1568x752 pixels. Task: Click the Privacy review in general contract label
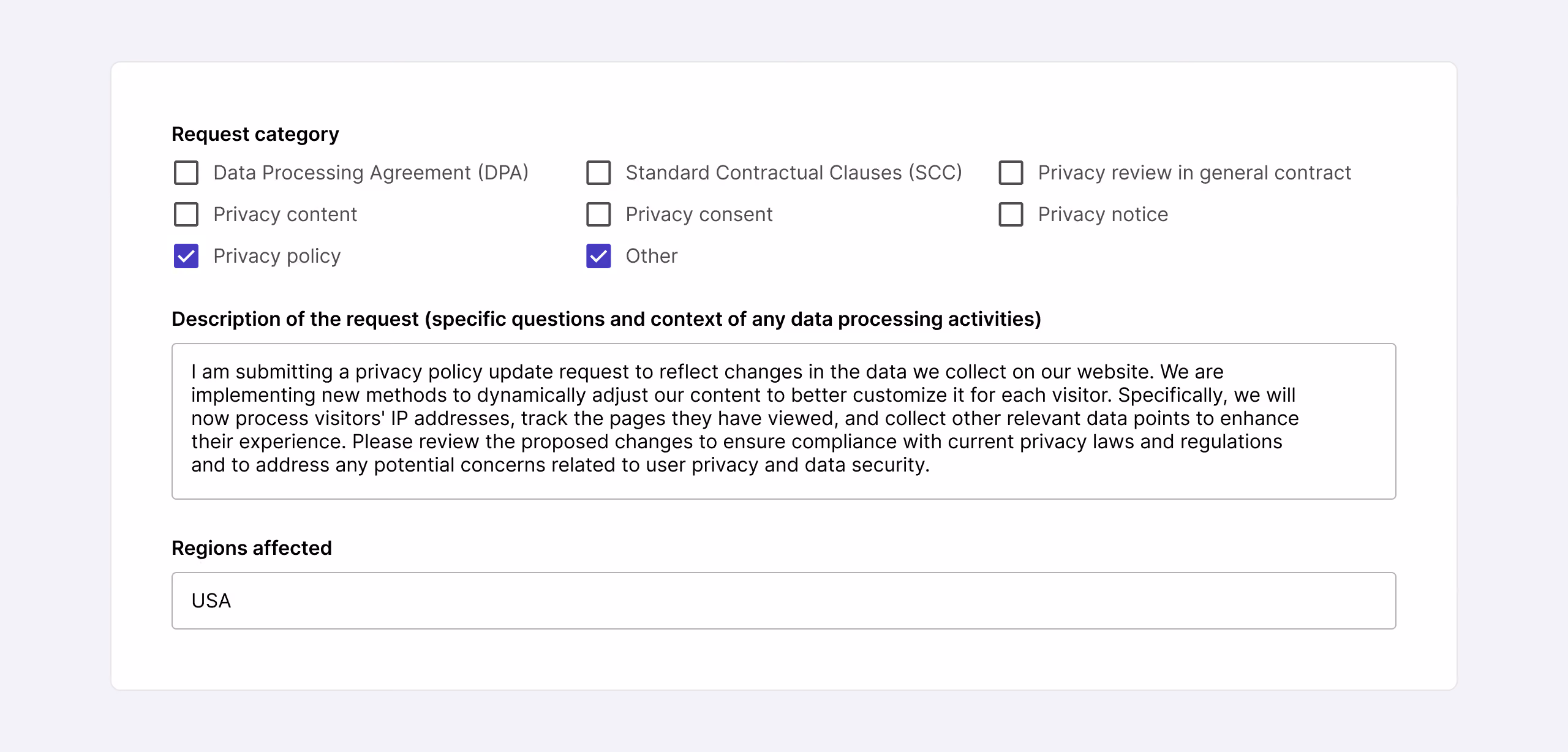[1194, 173]
